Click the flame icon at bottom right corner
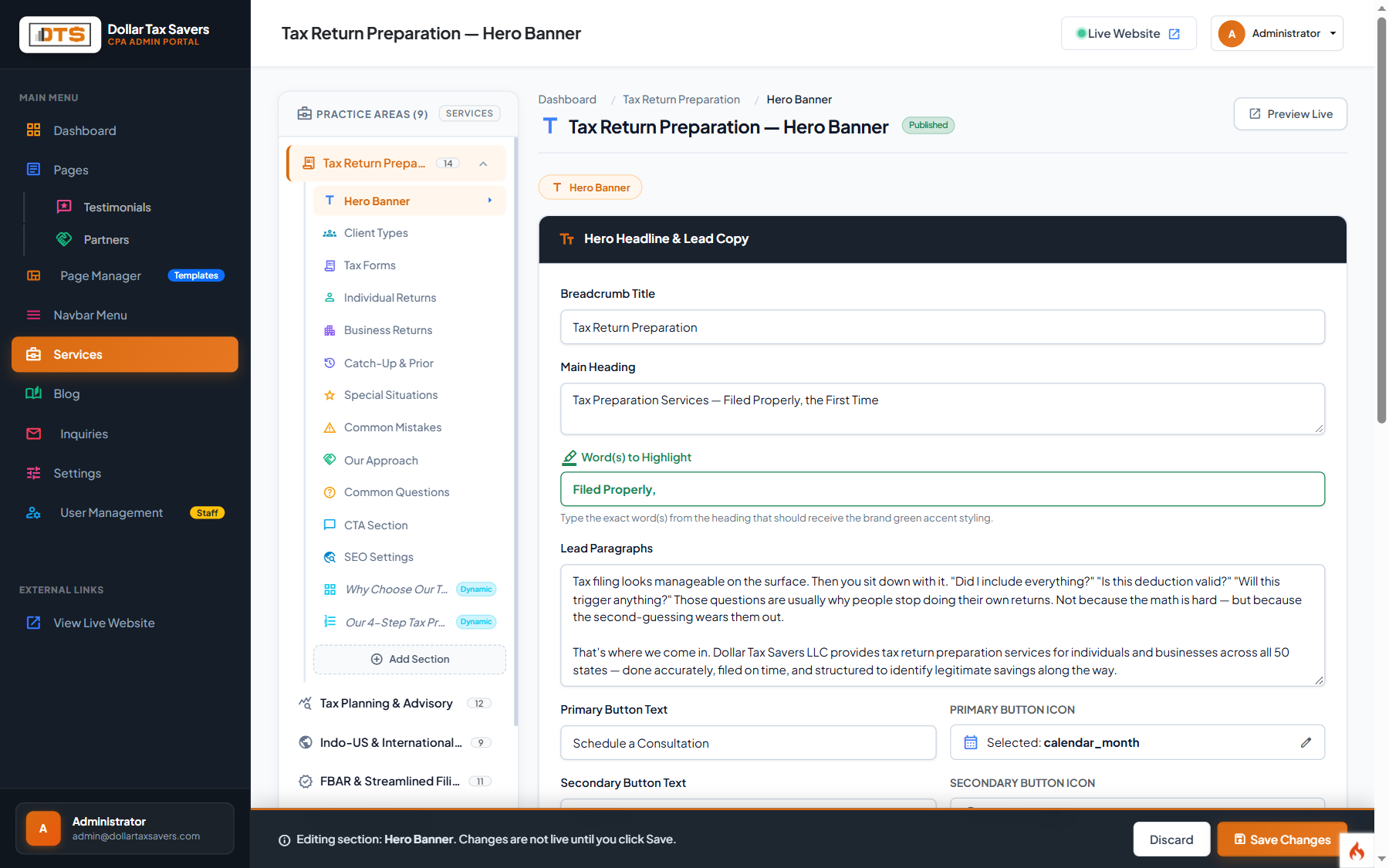The height and width of the screenshot is (868, 1389). tap(1357, 851)
